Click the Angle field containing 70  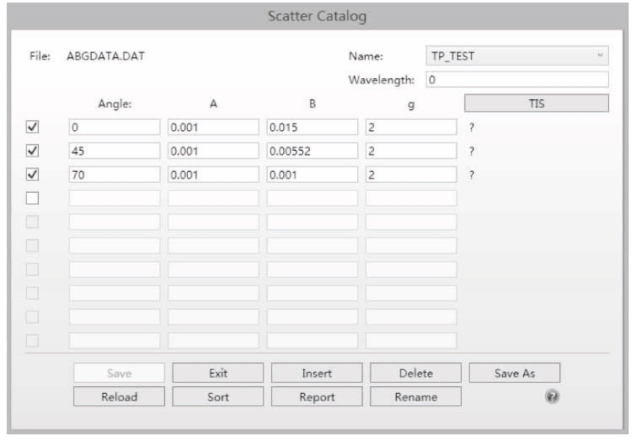113,174
